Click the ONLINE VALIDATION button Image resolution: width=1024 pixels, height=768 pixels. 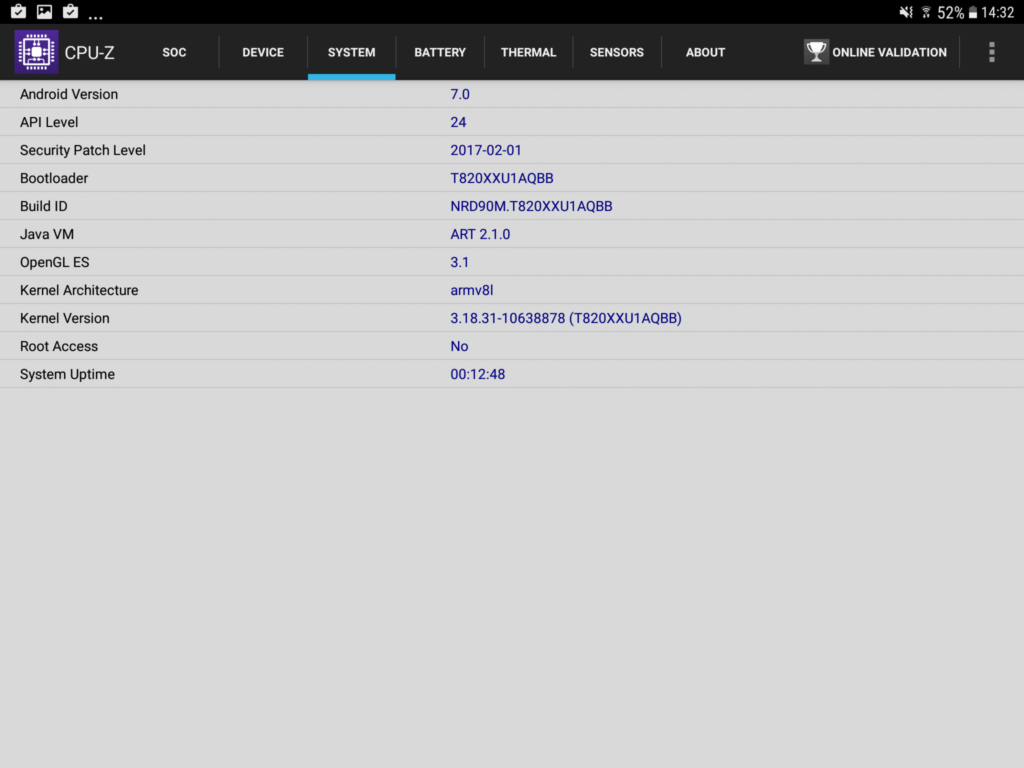coord(875,52)
